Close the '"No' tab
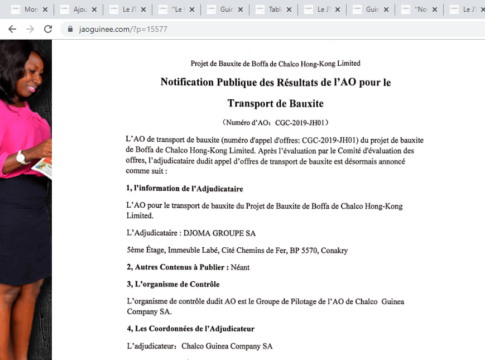The height and width of the screenshot is (360, 485). click(435, 10)
